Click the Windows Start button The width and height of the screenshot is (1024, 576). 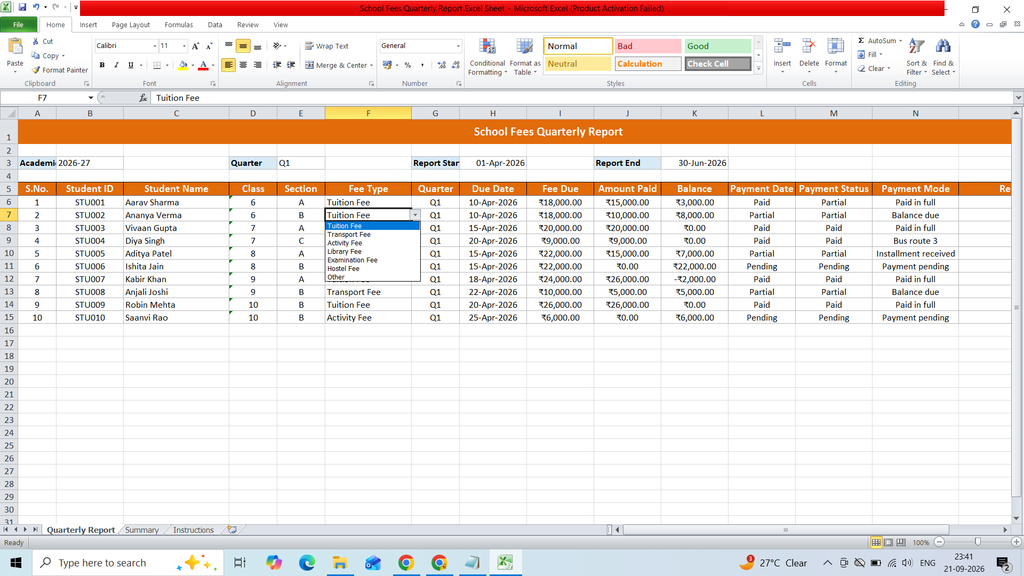(16, 562)
